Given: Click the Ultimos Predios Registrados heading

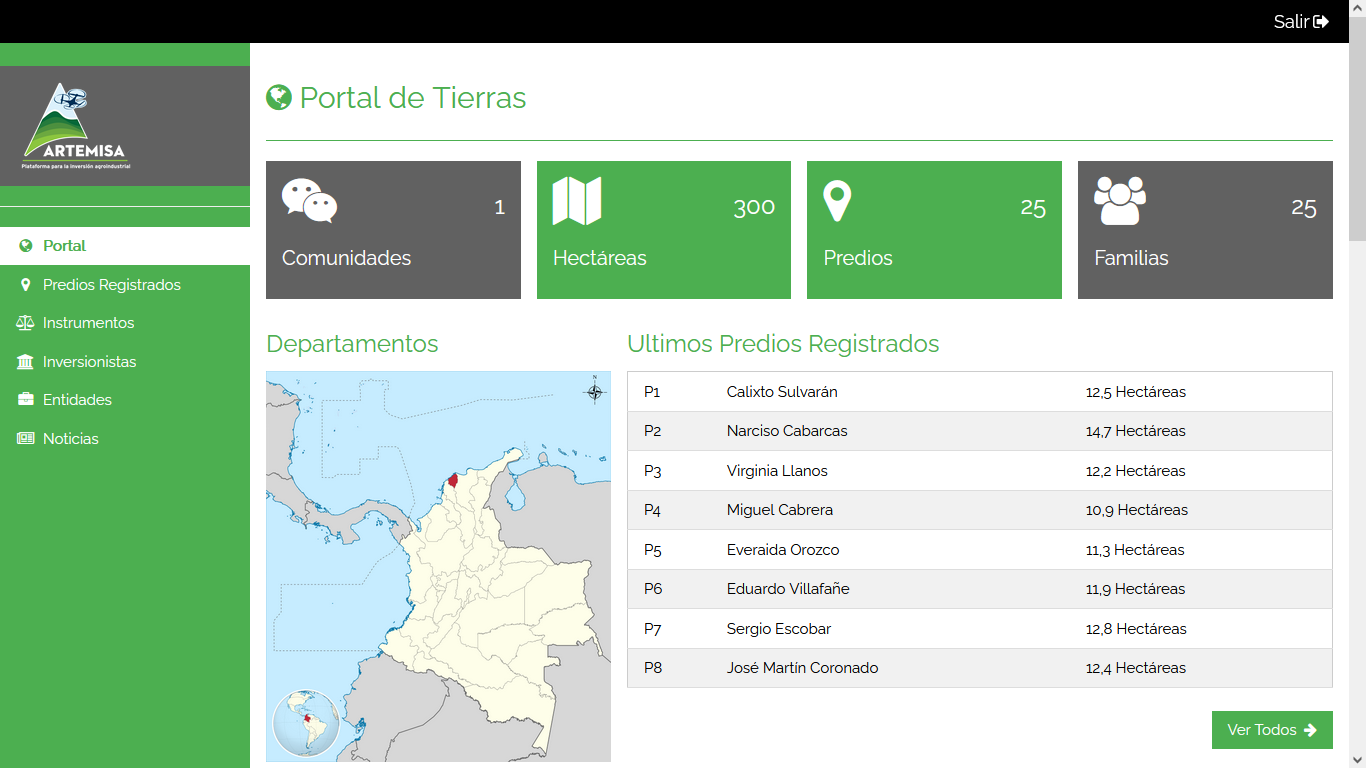Looking at the screenshot, I should point(783,344).
